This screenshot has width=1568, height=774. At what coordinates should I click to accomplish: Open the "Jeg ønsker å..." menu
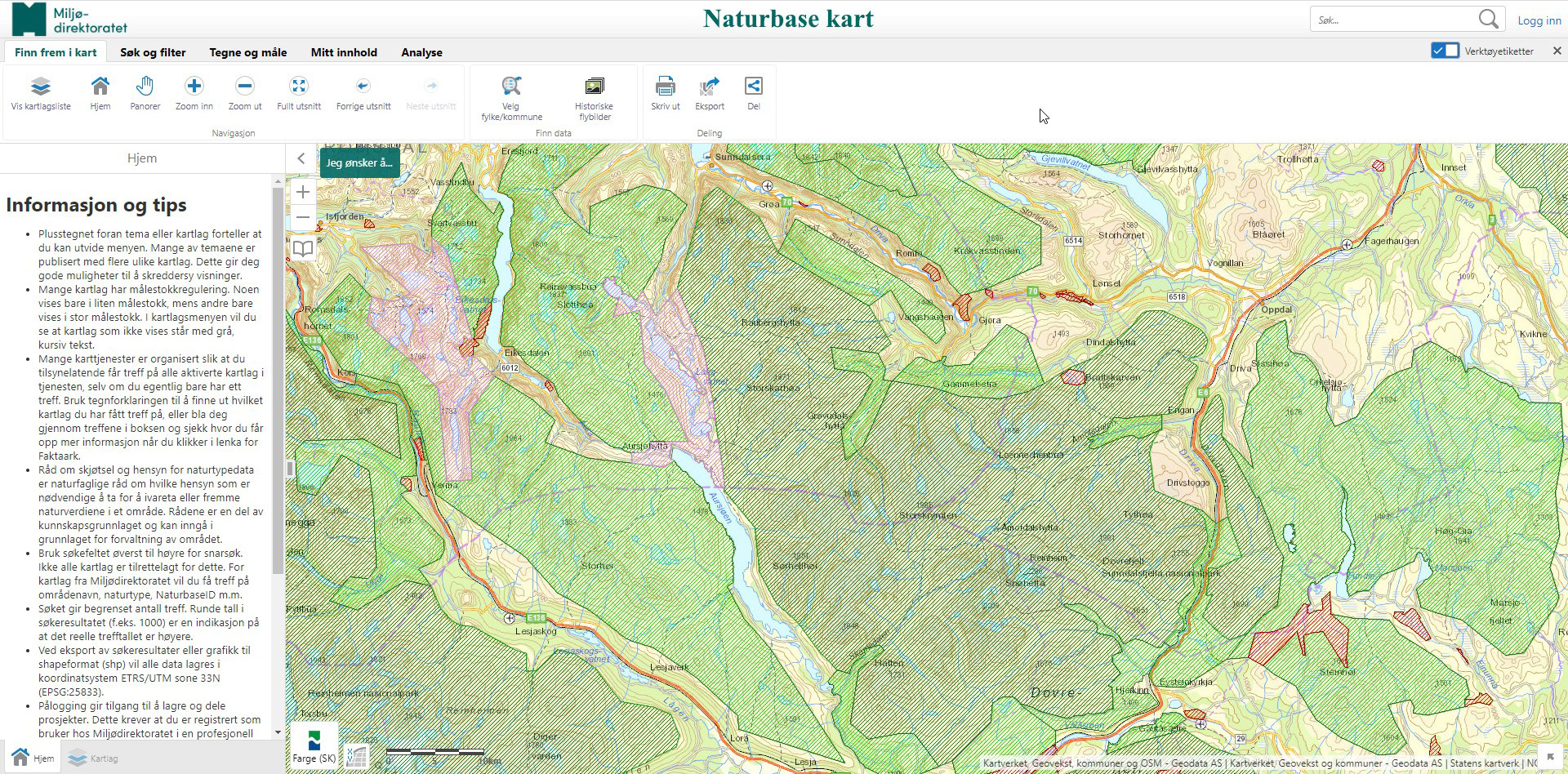359,162
